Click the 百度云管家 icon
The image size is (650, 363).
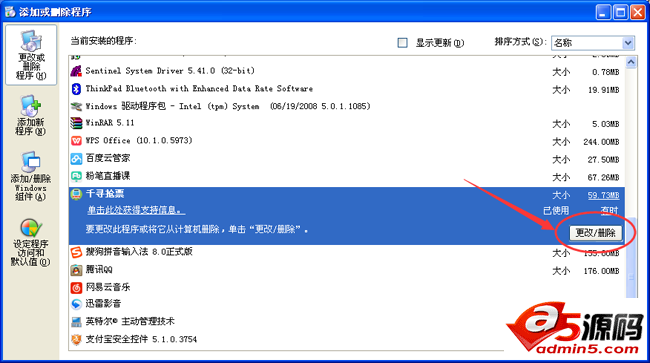pyautogui.click(x=76, y=159)
